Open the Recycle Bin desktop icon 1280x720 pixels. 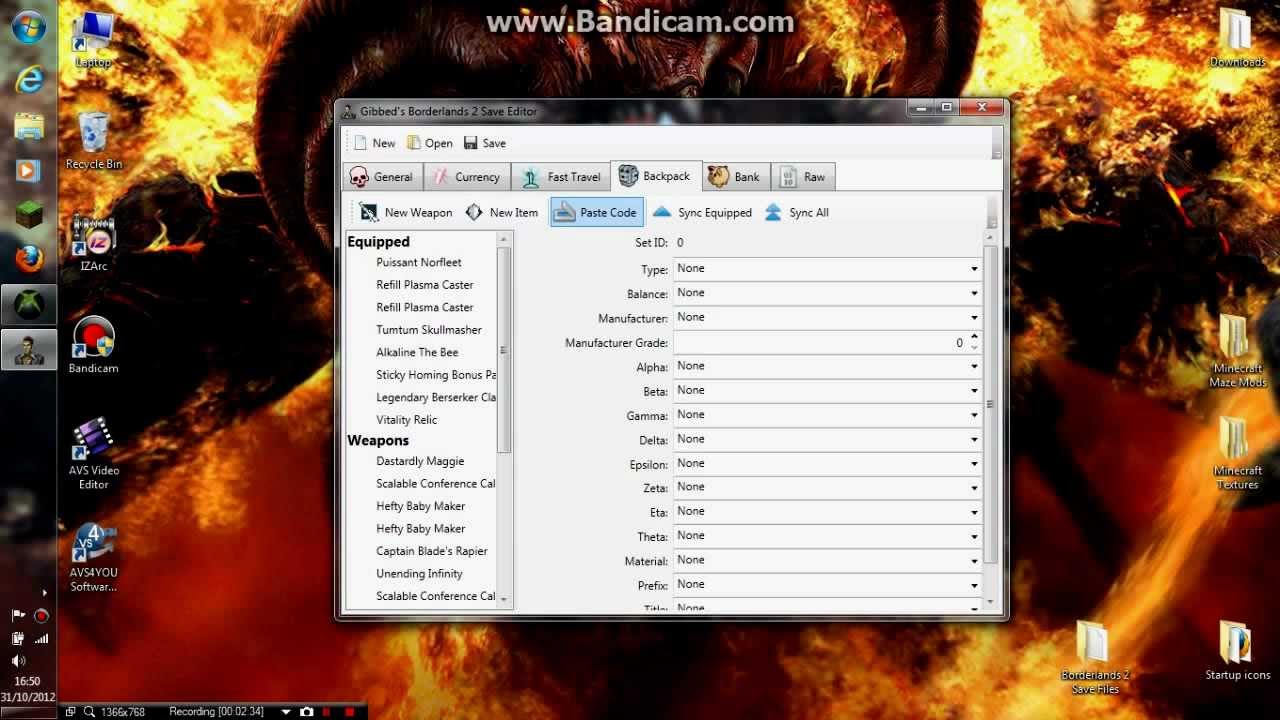click(x=94, y=140)
